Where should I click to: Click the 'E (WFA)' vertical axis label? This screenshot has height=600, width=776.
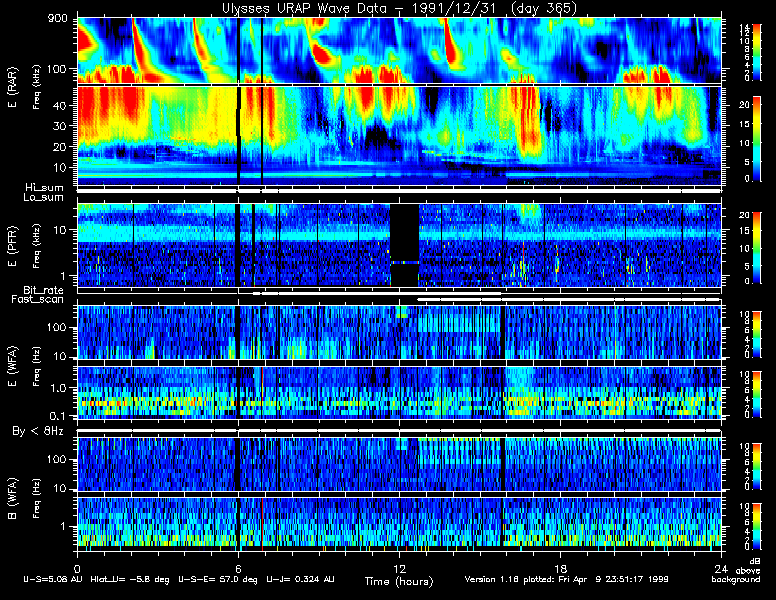(x=12, y=366)
